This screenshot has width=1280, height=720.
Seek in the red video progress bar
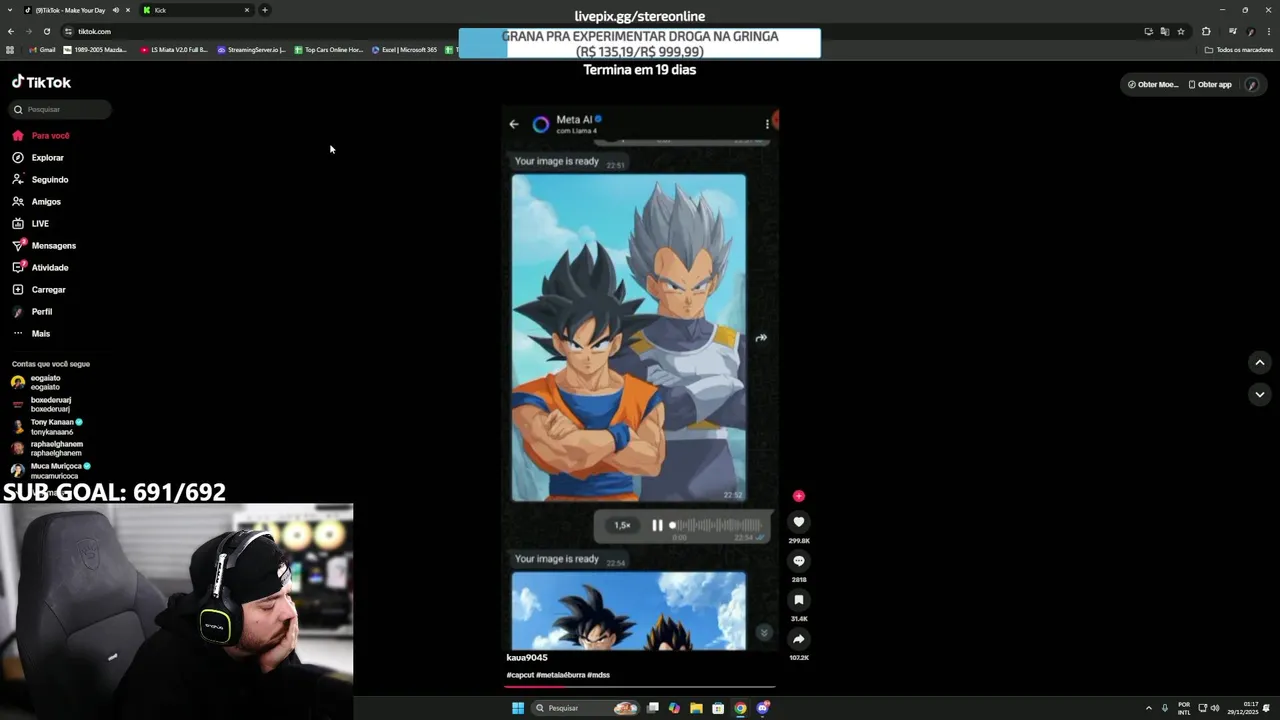point(640,687)
